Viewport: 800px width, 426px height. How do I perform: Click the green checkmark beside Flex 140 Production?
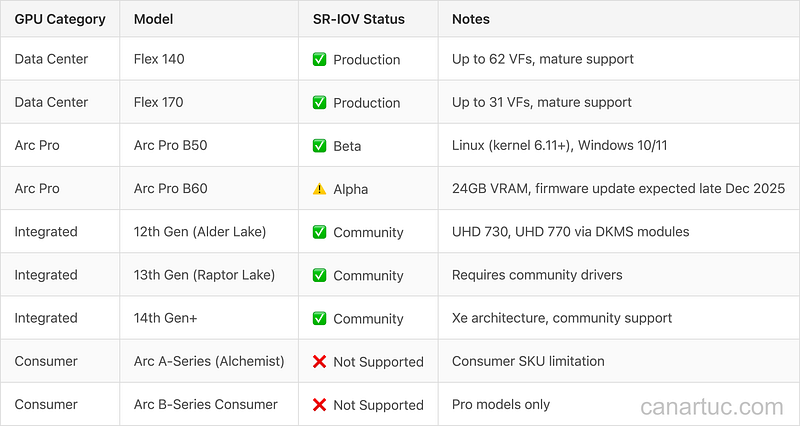319,59
